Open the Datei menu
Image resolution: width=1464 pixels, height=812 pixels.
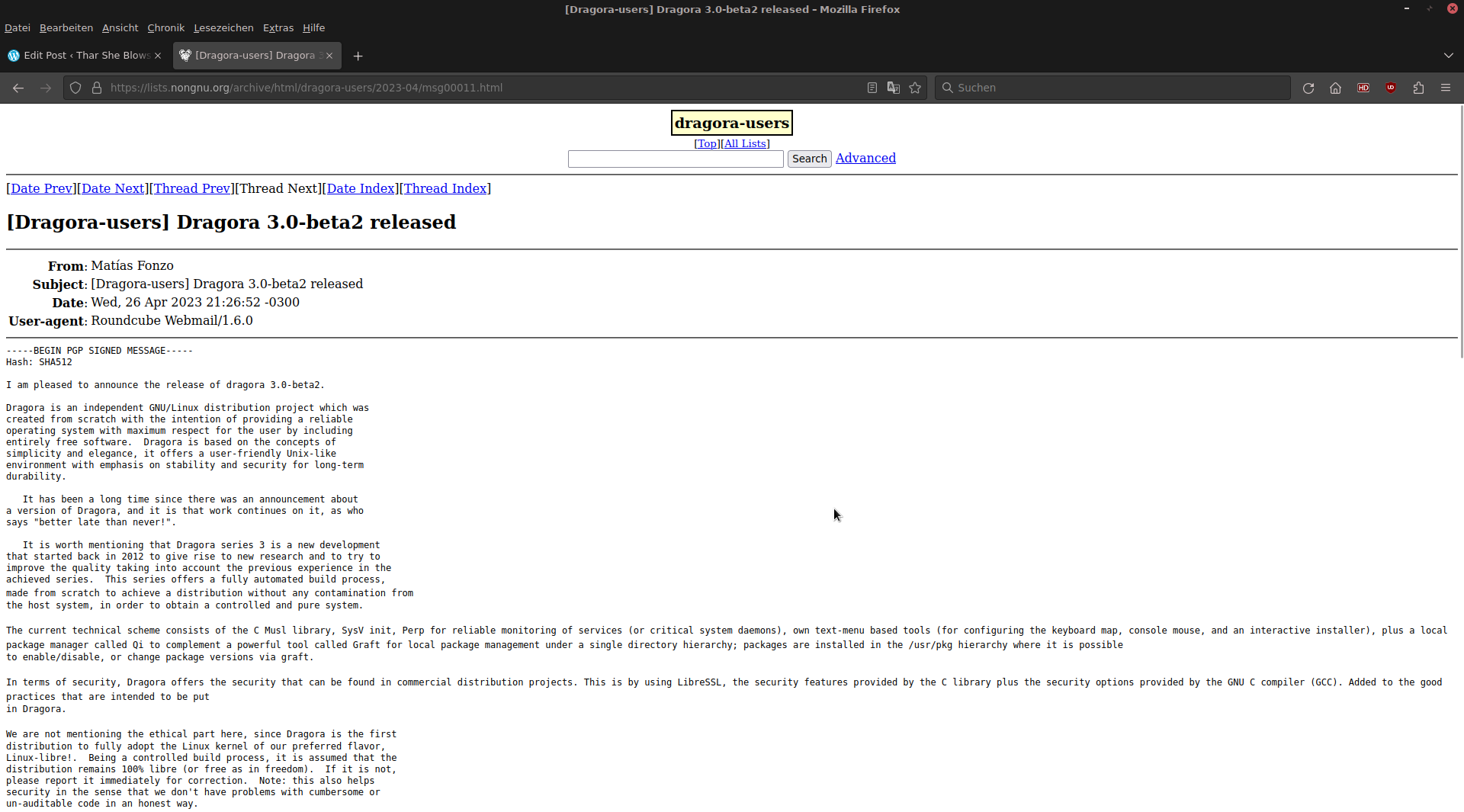(18, 27)
